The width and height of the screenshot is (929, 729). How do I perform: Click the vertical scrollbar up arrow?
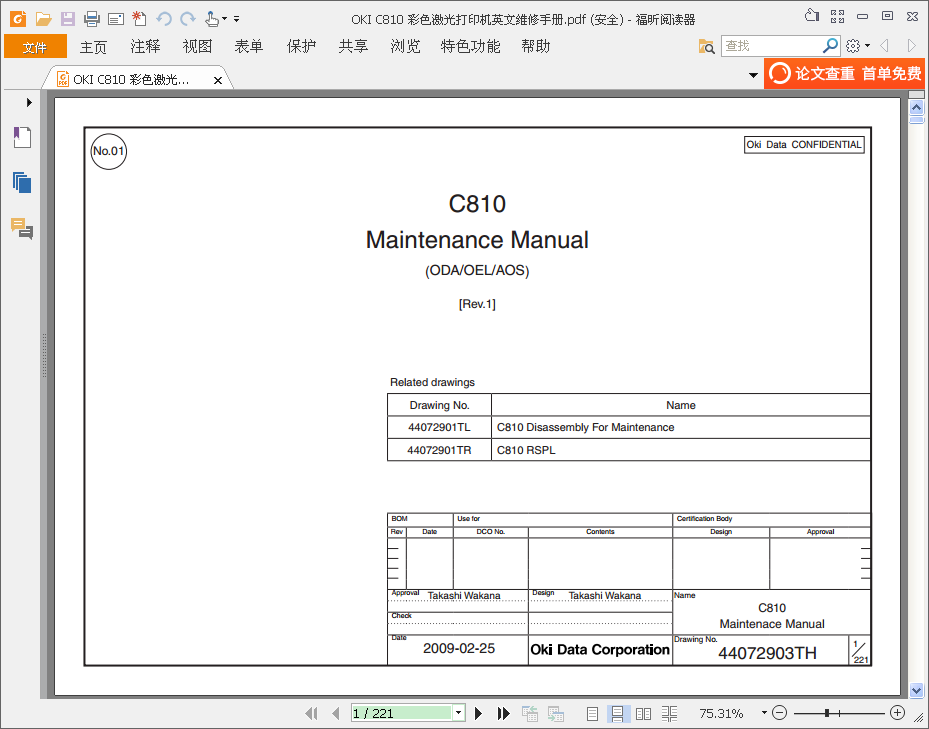[917, 107]
